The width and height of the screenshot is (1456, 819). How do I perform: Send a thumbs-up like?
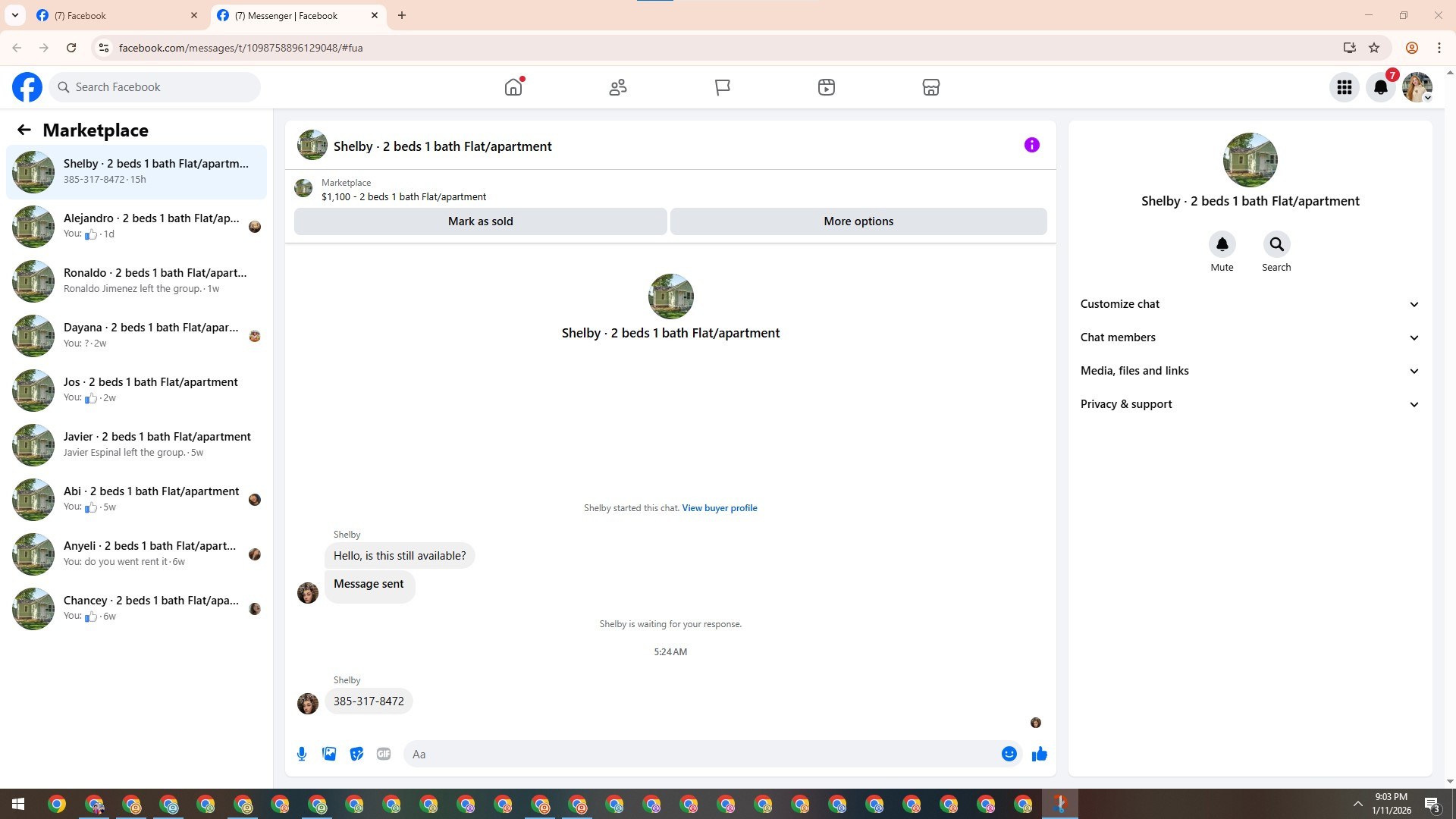coord(1040,754)
